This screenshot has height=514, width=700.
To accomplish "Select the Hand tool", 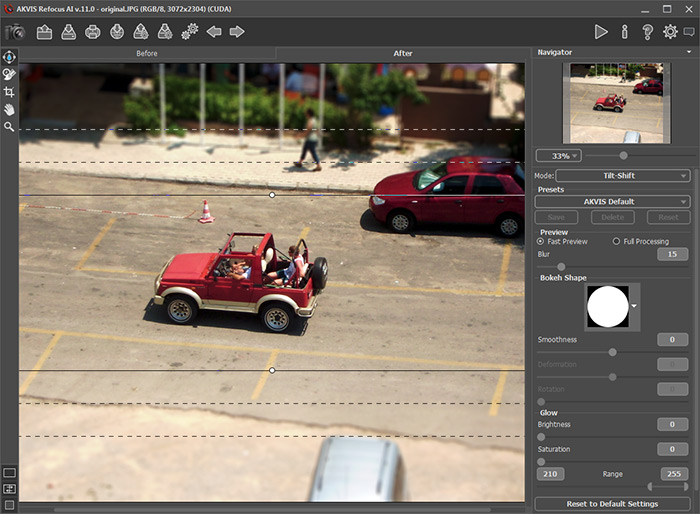I will point(9,109).
